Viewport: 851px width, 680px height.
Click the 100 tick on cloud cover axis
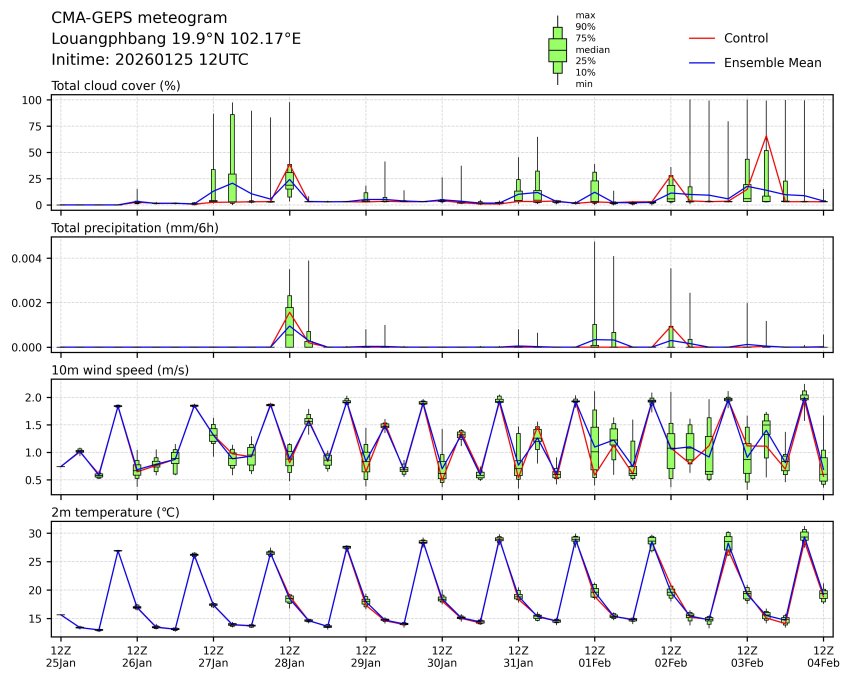point(31,101)
